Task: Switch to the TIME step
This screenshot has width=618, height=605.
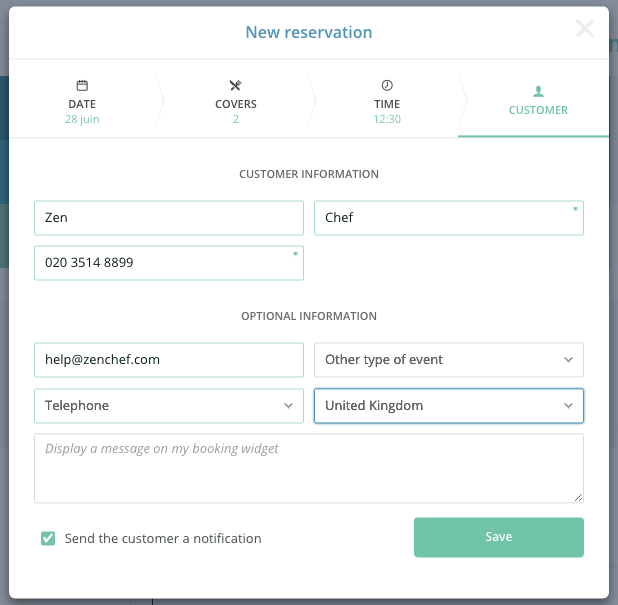Action: click(x=387, y=102)
